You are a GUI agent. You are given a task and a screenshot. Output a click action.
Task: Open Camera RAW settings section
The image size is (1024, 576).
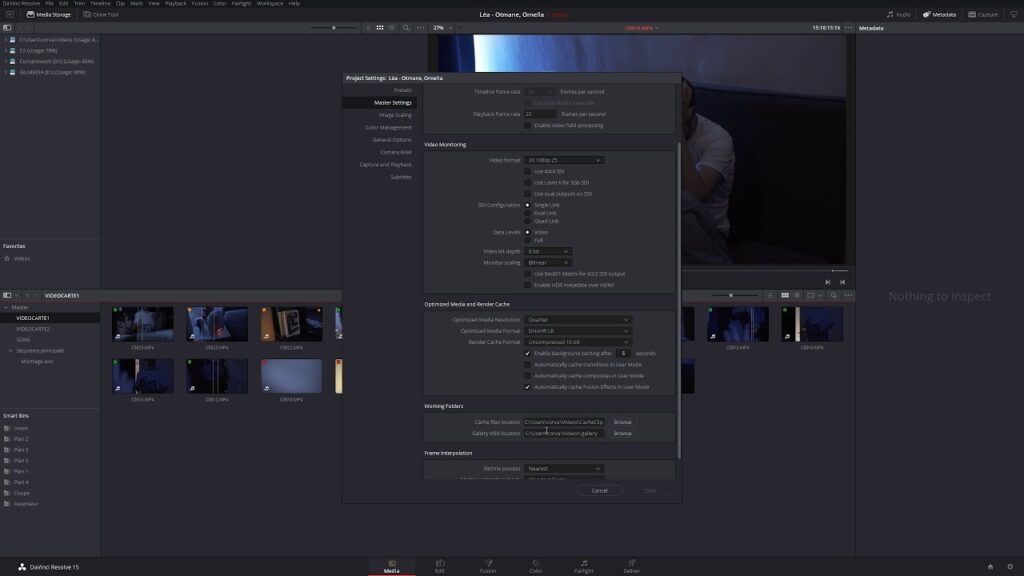click(x=396, y=152)
